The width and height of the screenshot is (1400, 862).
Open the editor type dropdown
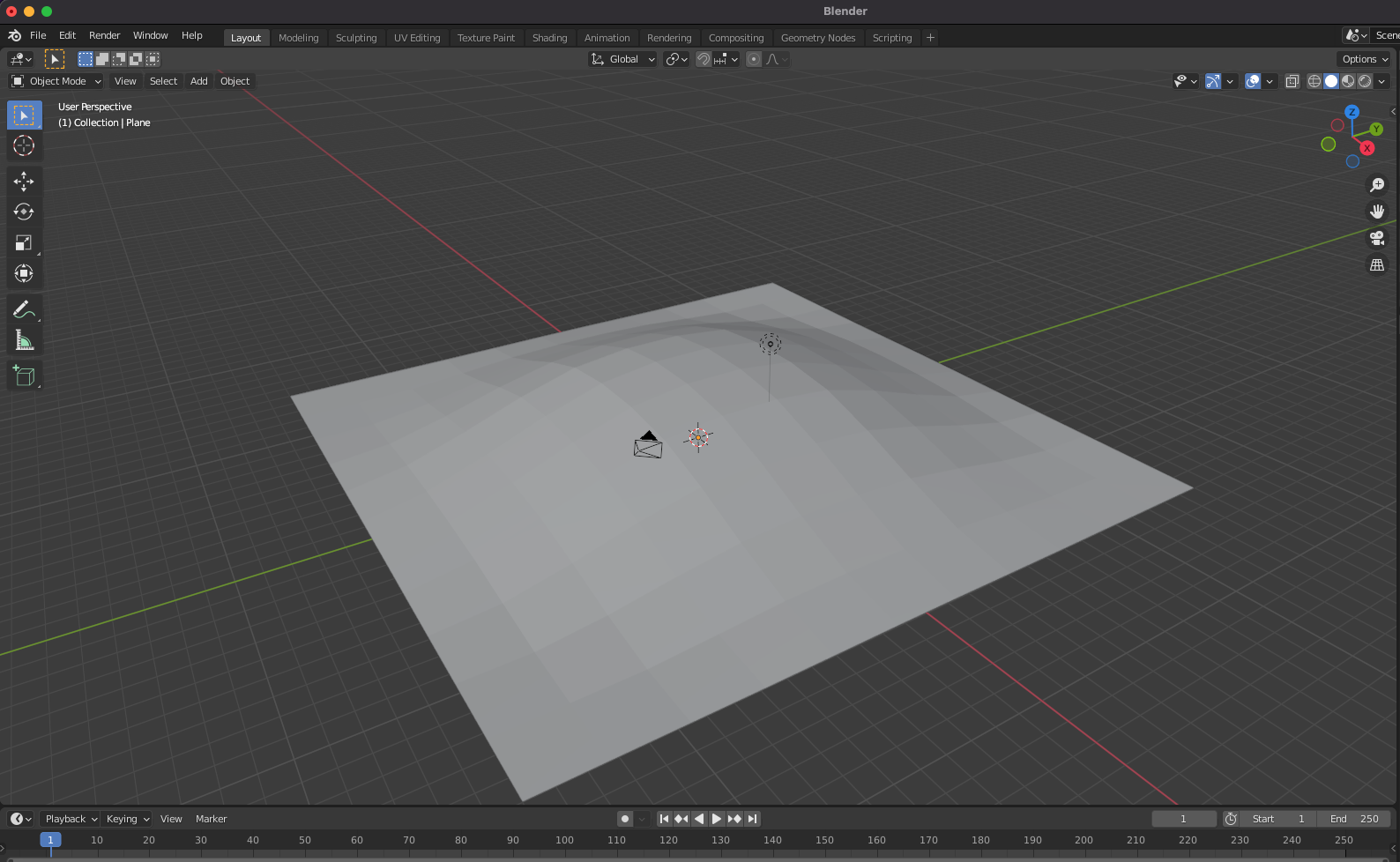click(20, 59)
